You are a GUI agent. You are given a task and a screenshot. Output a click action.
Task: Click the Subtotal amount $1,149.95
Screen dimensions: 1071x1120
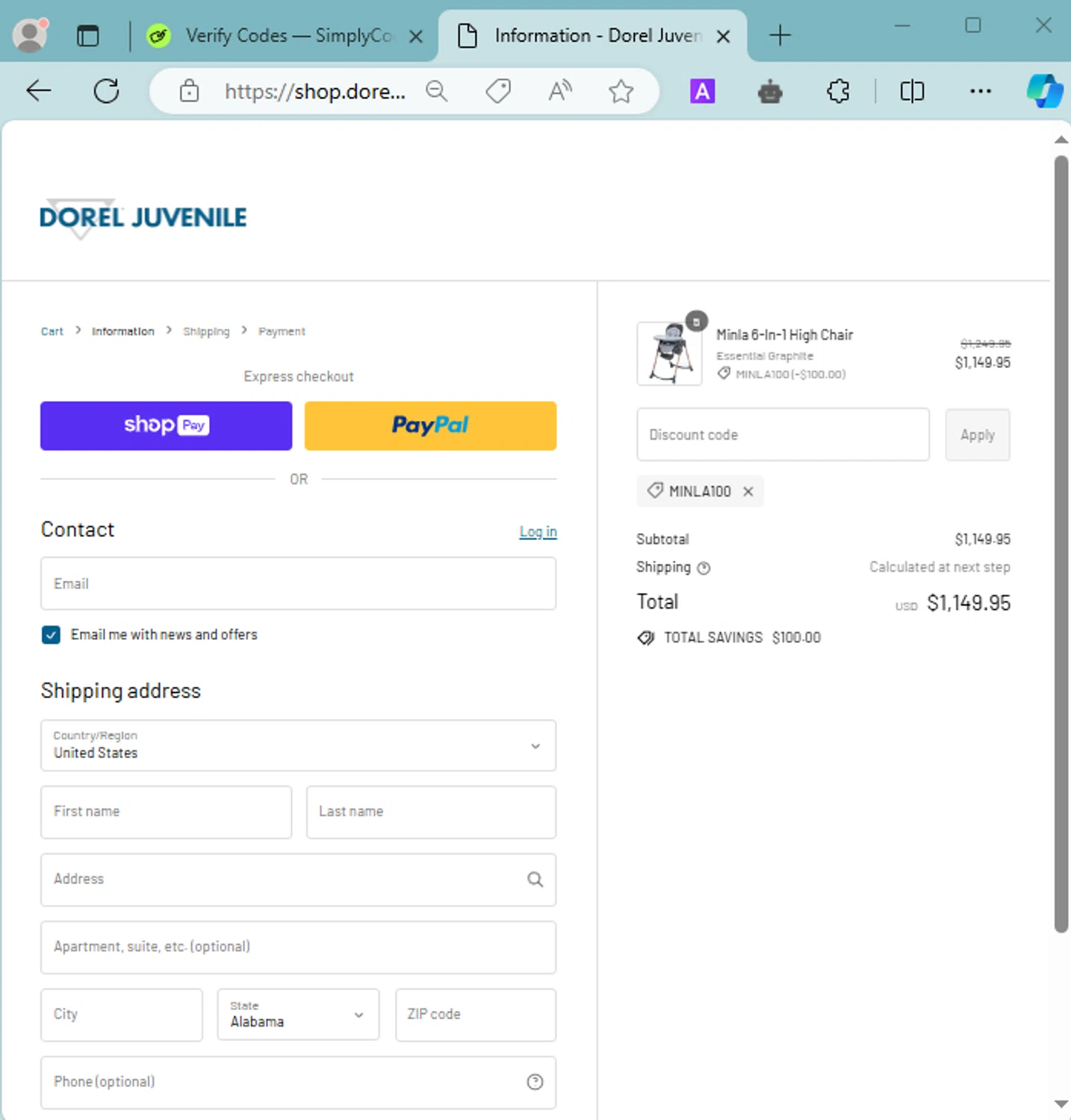983,539
